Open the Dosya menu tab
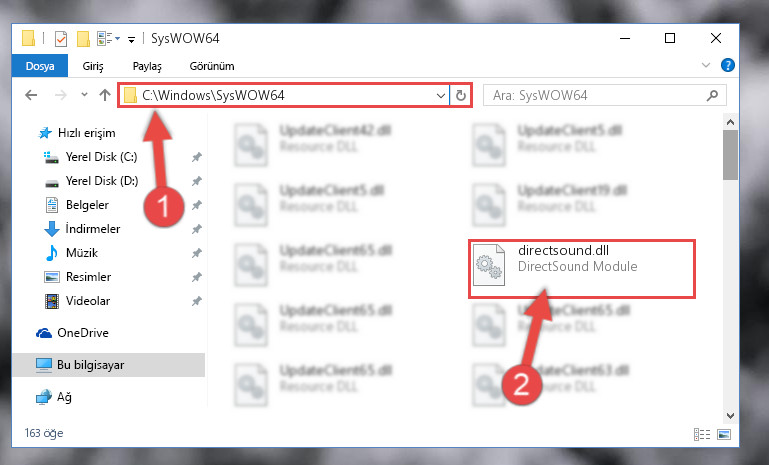769x465 pixels. coord(40,66)
